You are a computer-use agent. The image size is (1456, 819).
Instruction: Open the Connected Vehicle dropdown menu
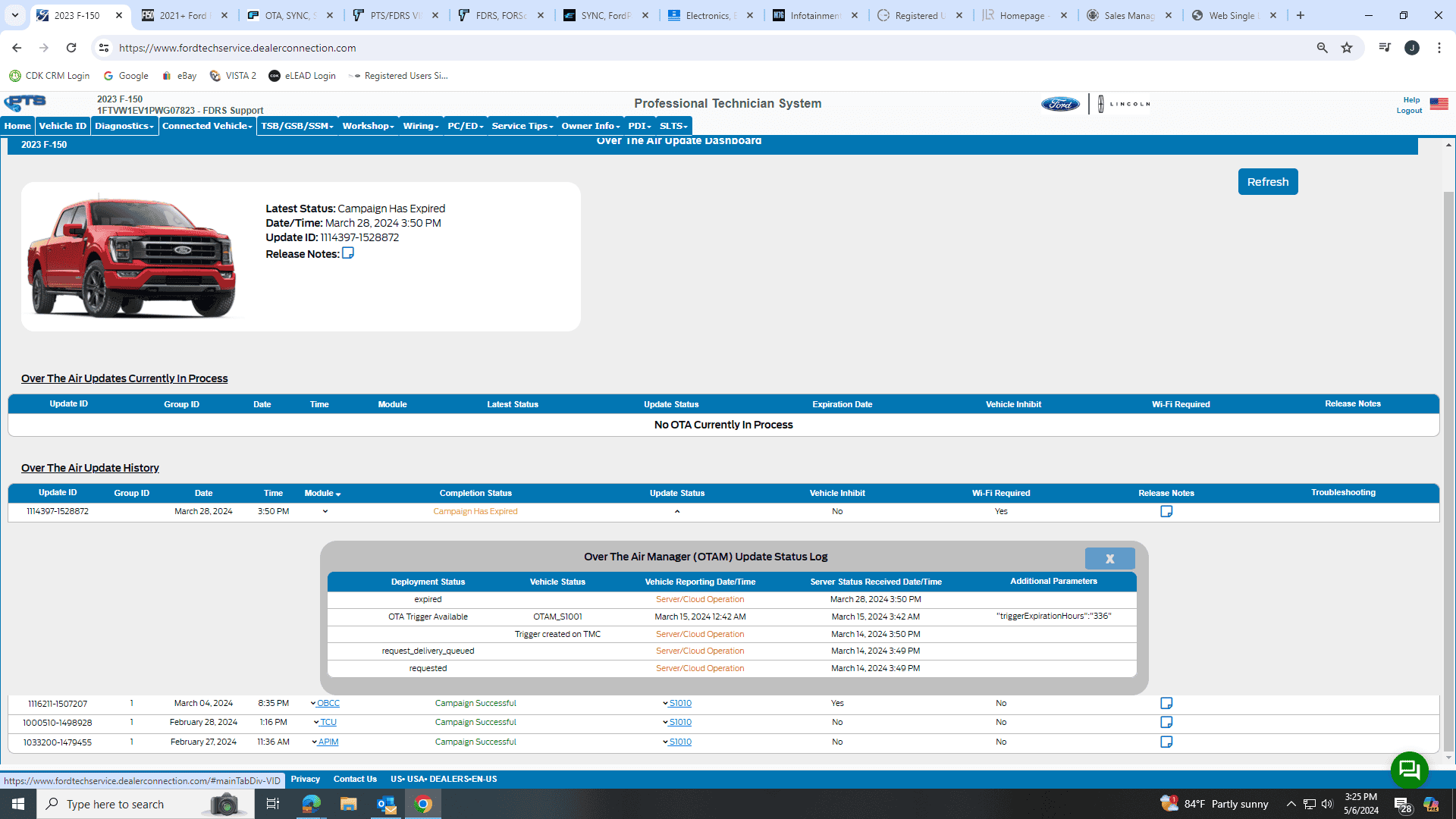click(207, 126)
